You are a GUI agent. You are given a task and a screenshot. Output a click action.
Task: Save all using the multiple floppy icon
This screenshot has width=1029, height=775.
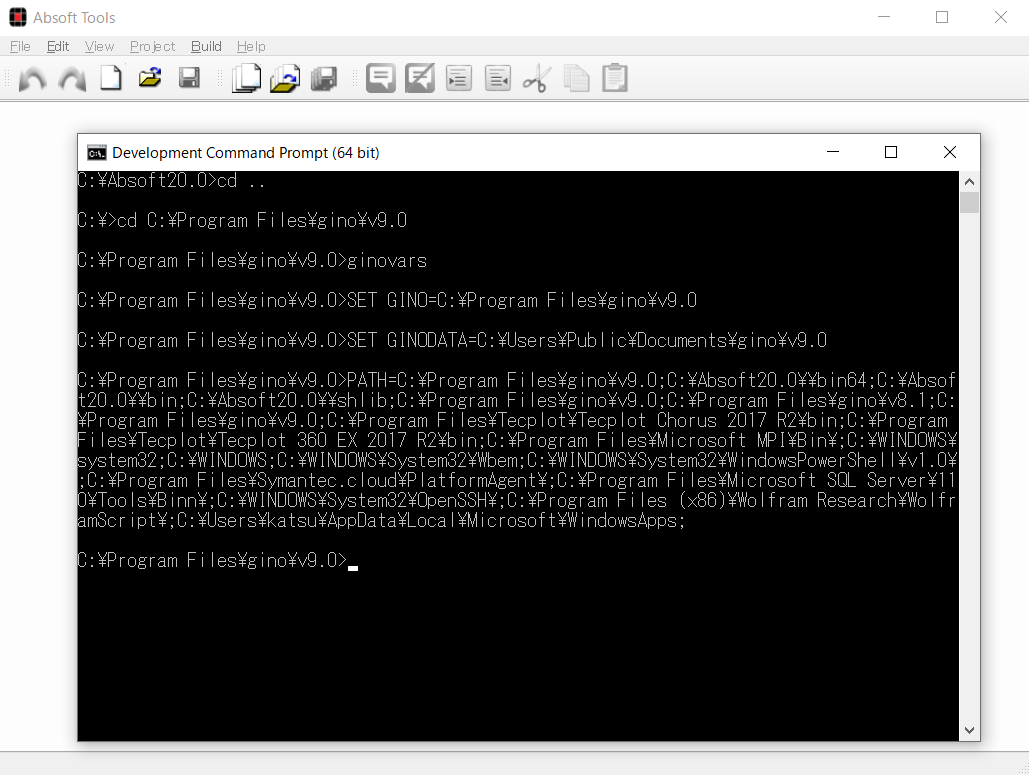[x=324, y=79]
